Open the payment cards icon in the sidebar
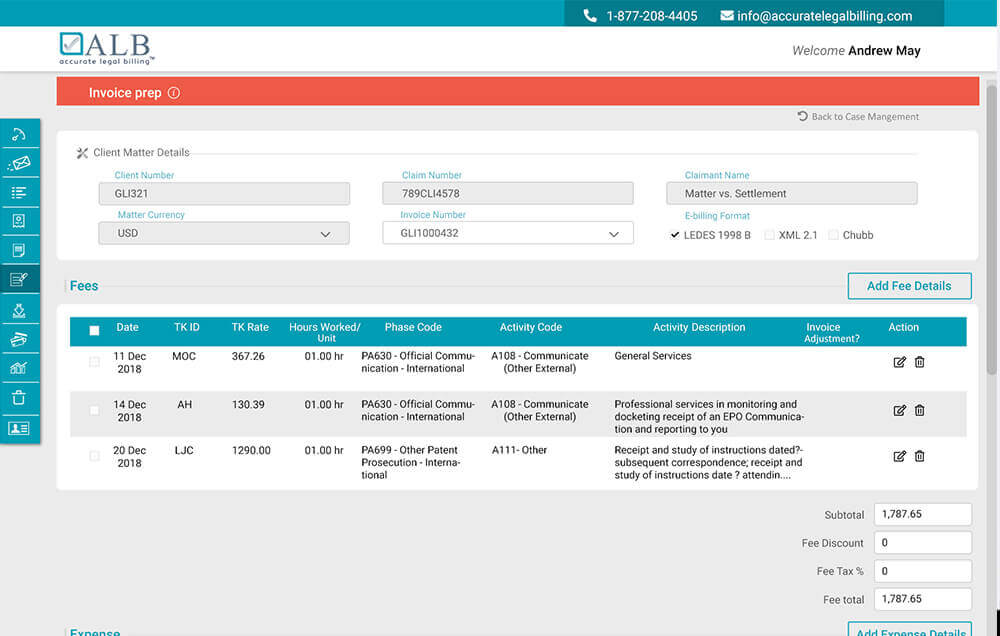1000x636 pixels. (x=20, y=337)
